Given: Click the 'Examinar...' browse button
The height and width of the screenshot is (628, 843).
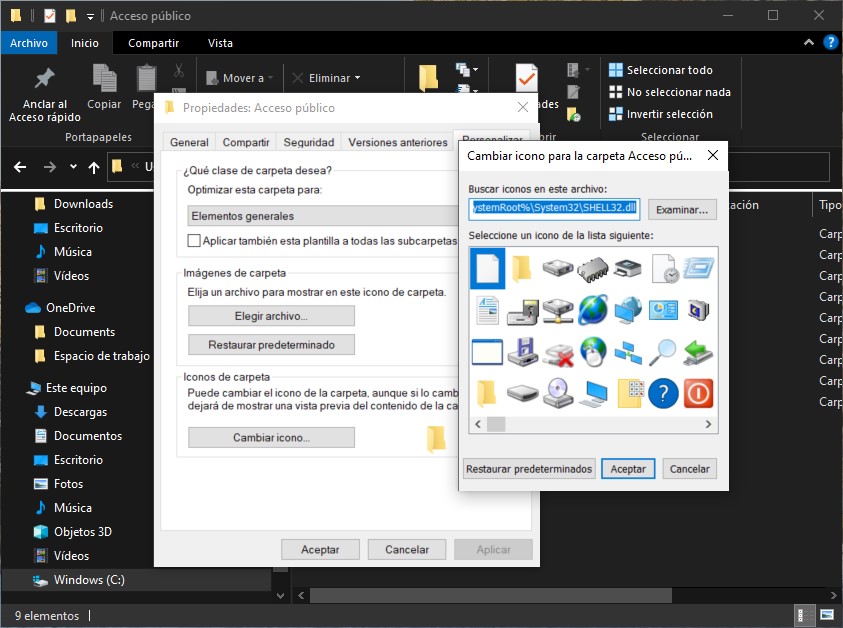Looking at the screenshot, I should click(682, 210).
